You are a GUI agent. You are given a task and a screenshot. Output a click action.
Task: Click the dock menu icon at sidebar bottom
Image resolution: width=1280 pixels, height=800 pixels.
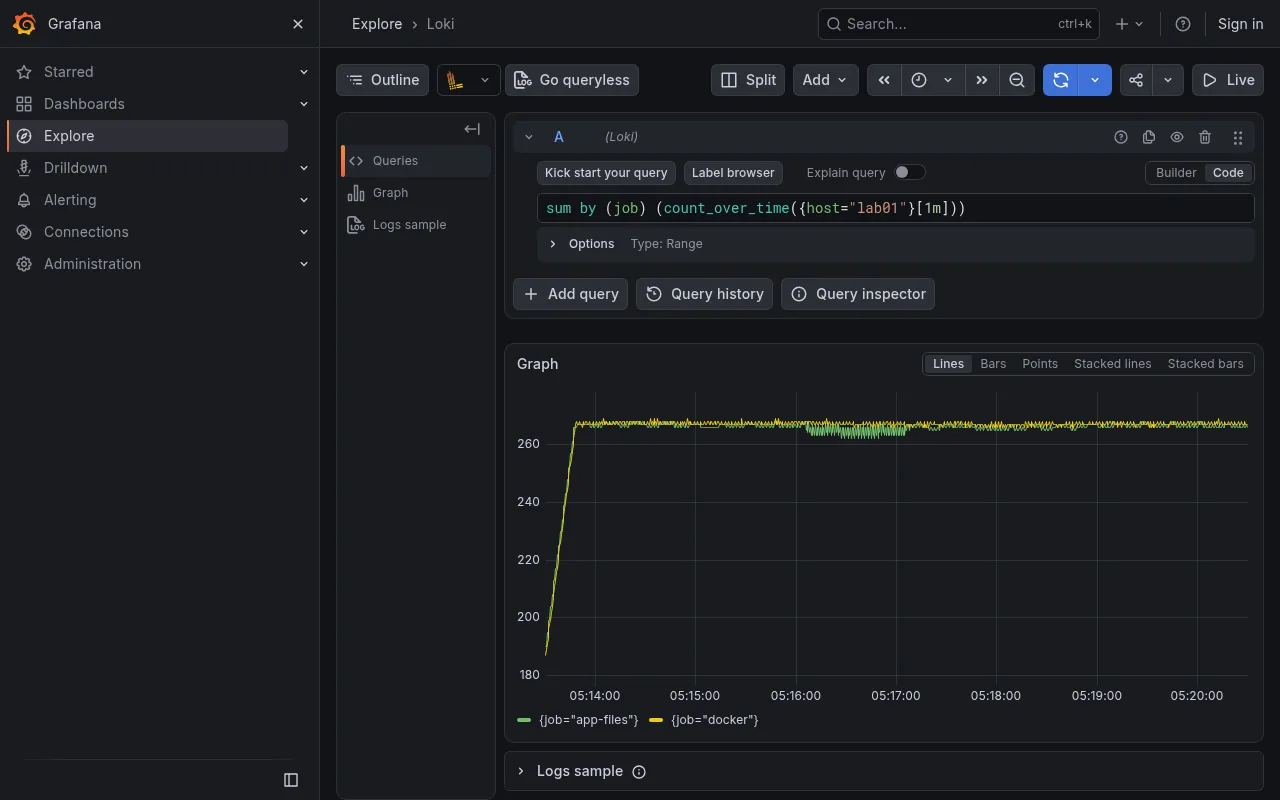pos(291,780)
